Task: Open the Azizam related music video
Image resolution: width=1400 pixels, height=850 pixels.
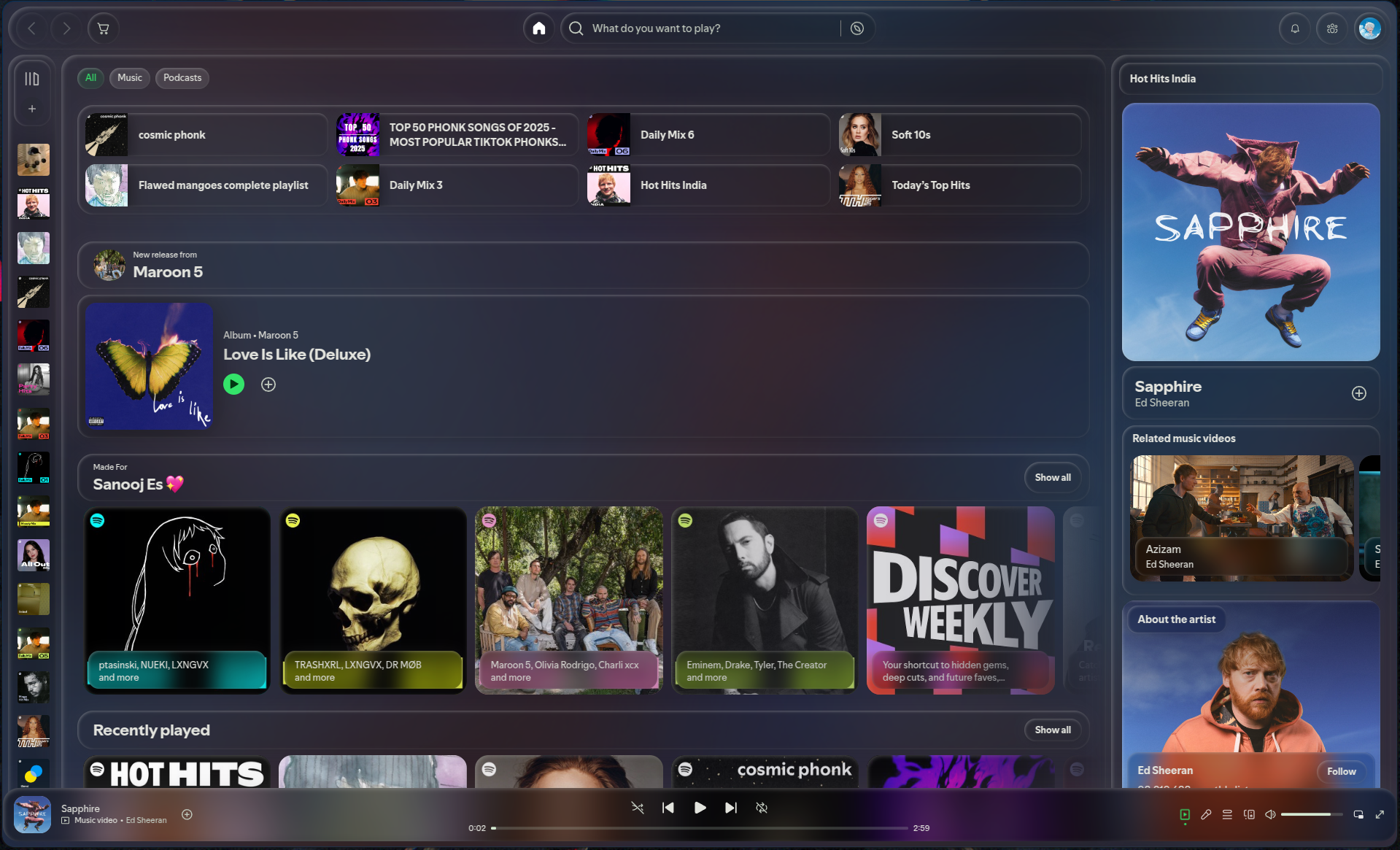Action: pos(1241,518)
